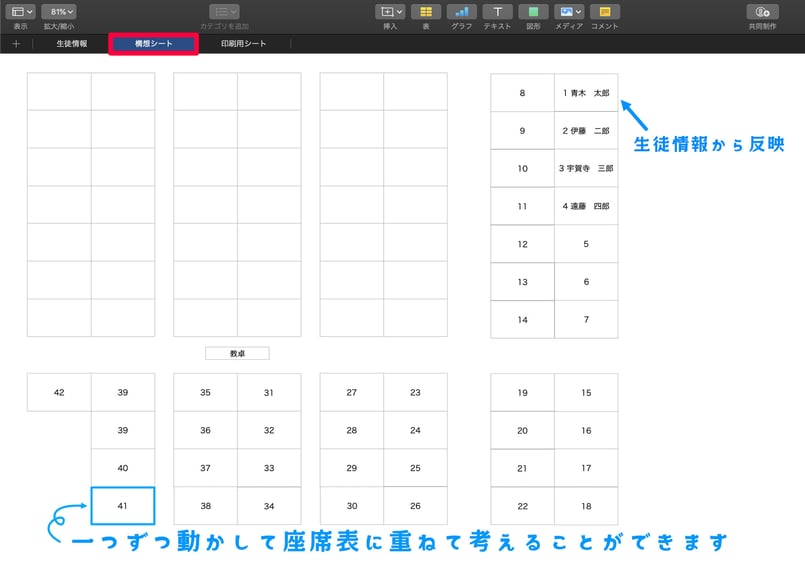Click the 表 table icon in toolbar
This screenshot has height=575, width=805.
(x=426, y=12)
